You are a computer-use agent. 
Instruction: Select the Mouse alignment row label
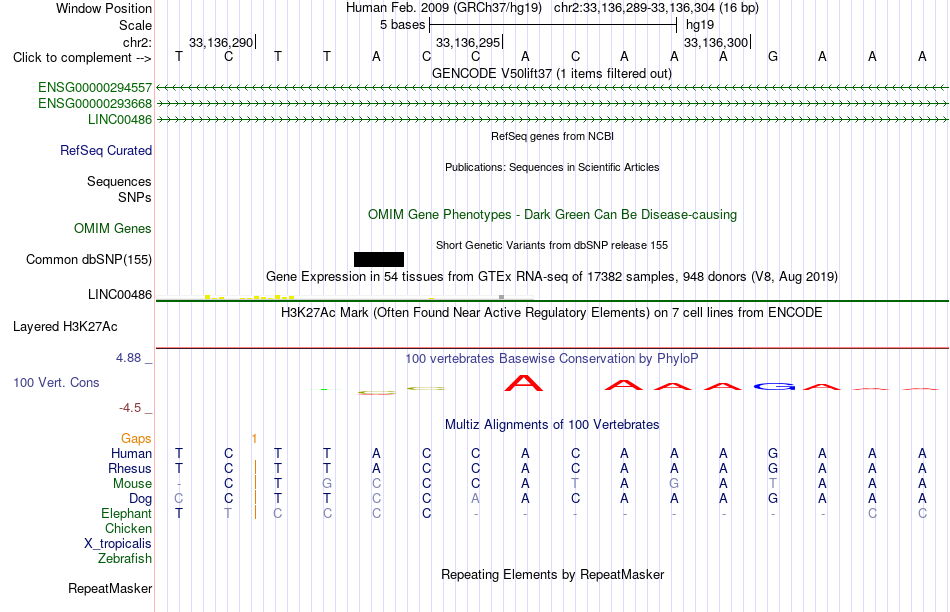[132, 484]
